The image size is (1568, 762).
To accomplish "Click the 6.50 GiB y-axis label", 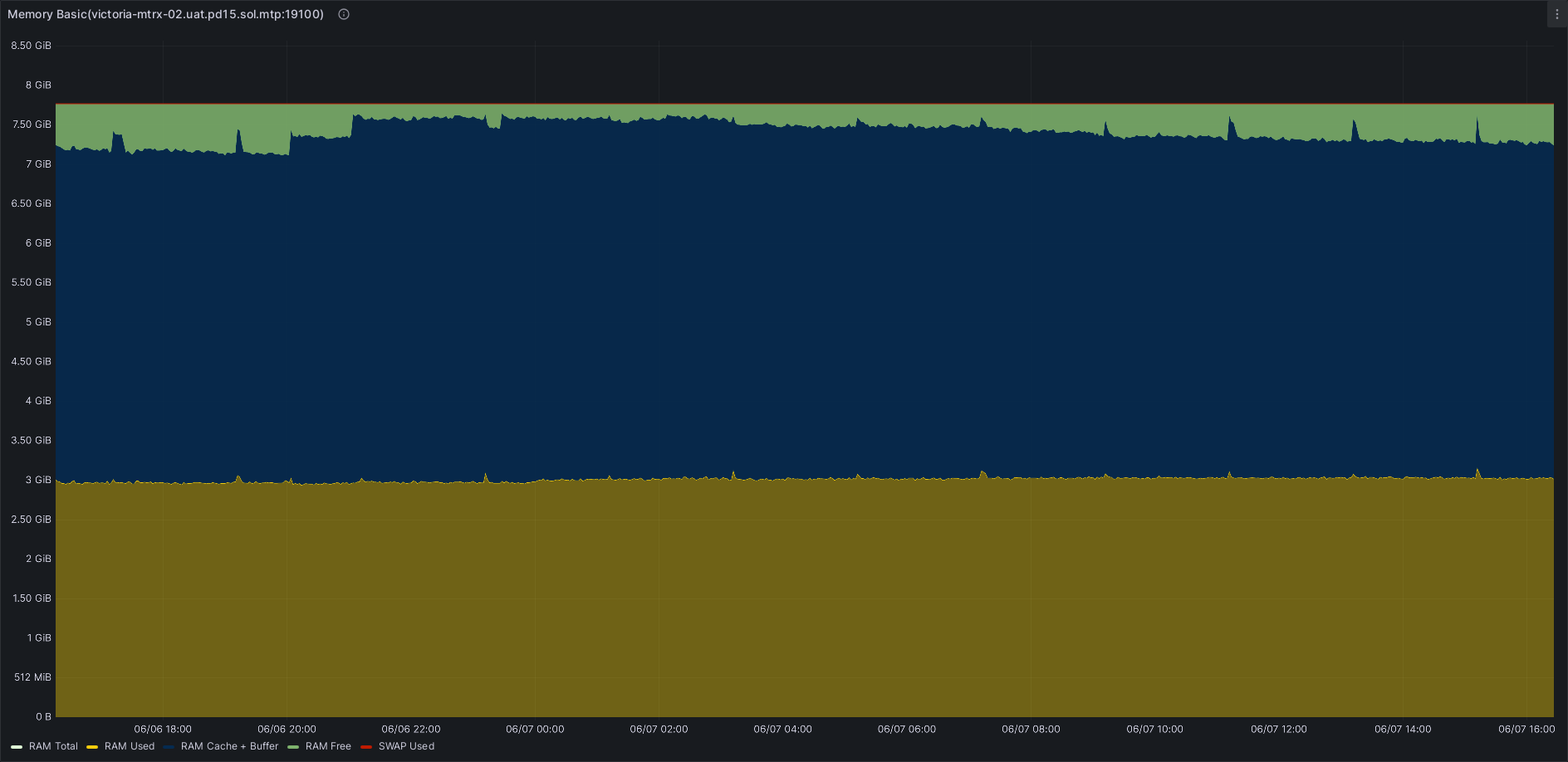I will 32,203.
